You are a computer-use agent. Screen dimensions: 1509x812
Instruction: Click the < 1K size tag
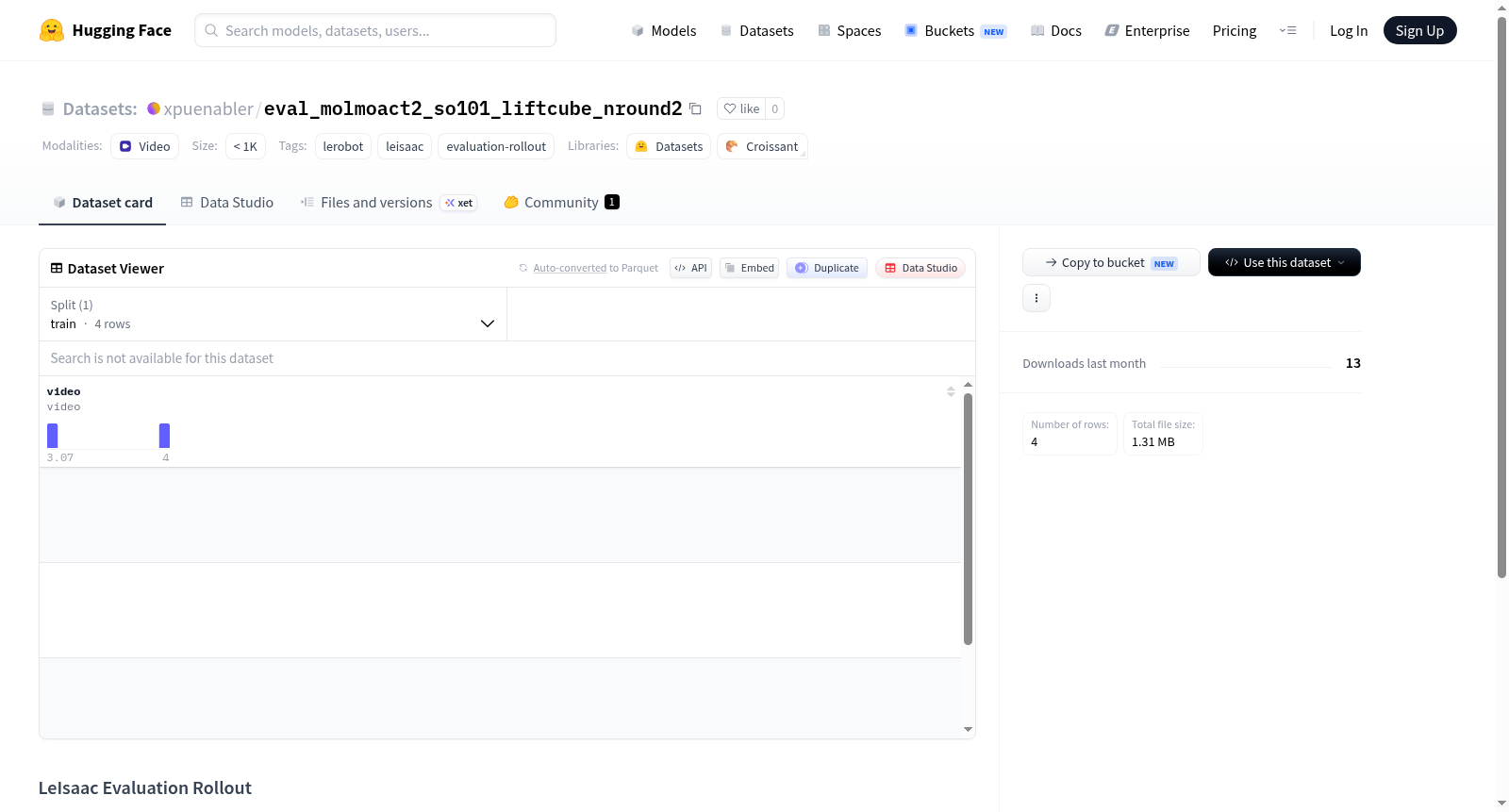click(245, 146)
